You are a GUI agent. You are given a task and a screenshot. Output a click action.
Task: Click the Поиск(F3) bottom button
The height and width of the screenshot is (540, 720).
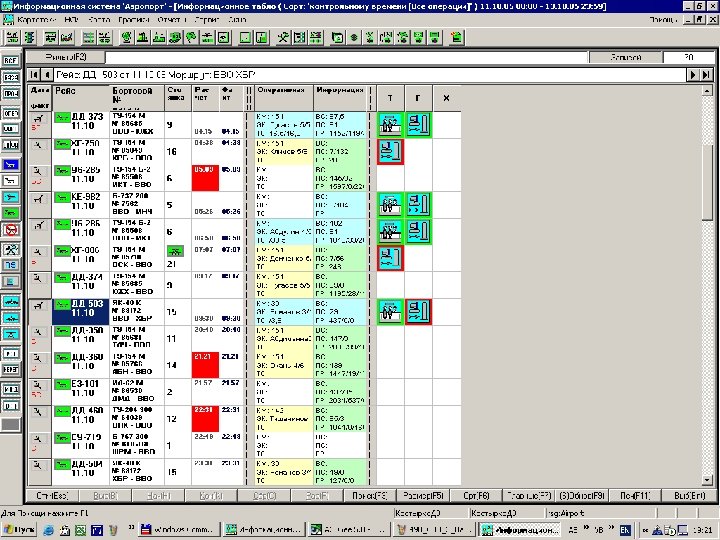tap(370, 495)
